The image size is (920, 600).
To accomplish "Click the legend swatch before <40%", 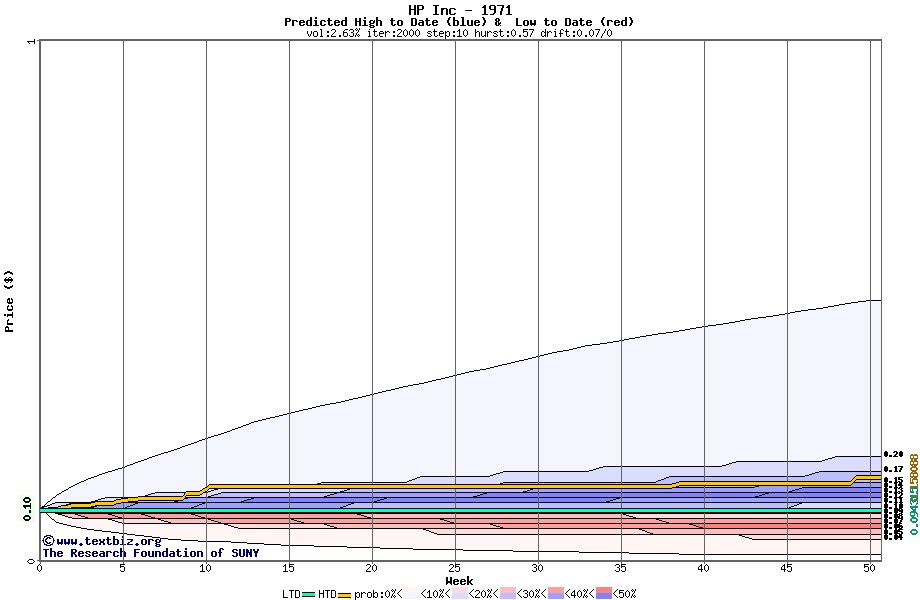I will [x=556, y=593].
